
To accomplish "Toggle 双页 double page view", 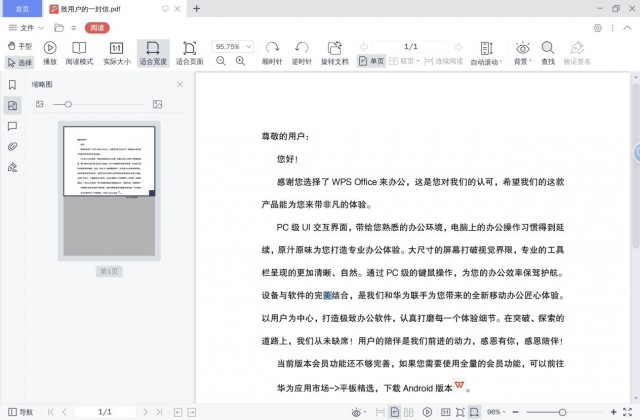I will pos(404,61).
